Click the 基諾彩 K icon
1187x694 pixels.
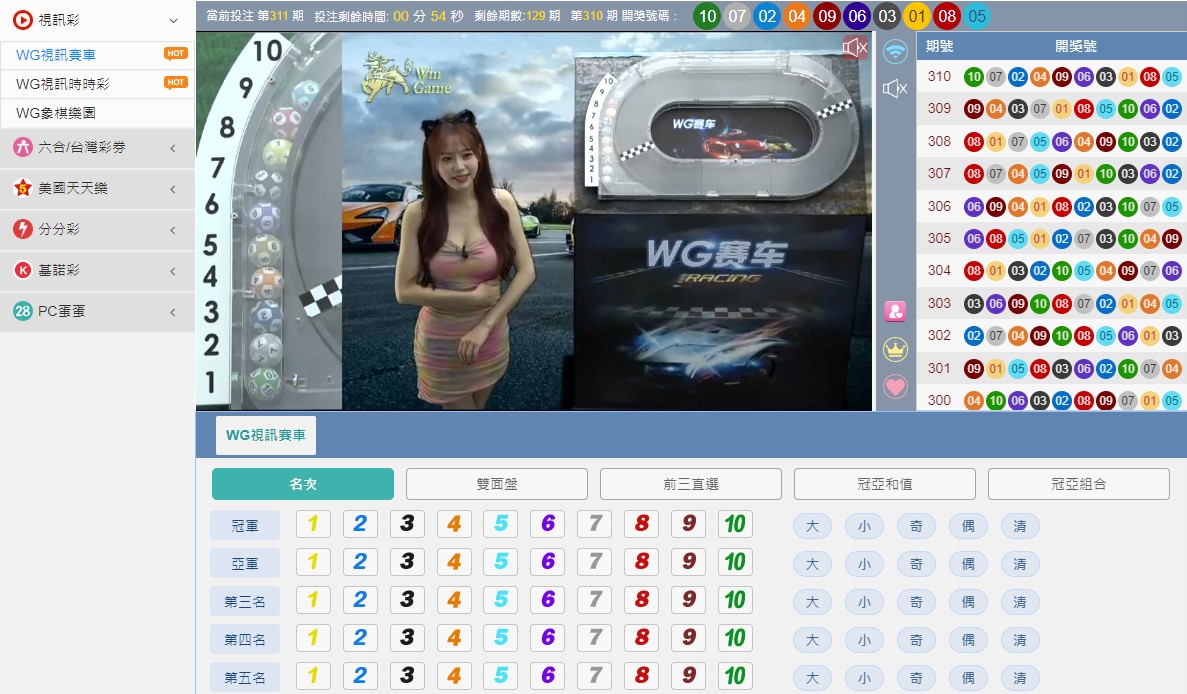[x=23, y=269]
